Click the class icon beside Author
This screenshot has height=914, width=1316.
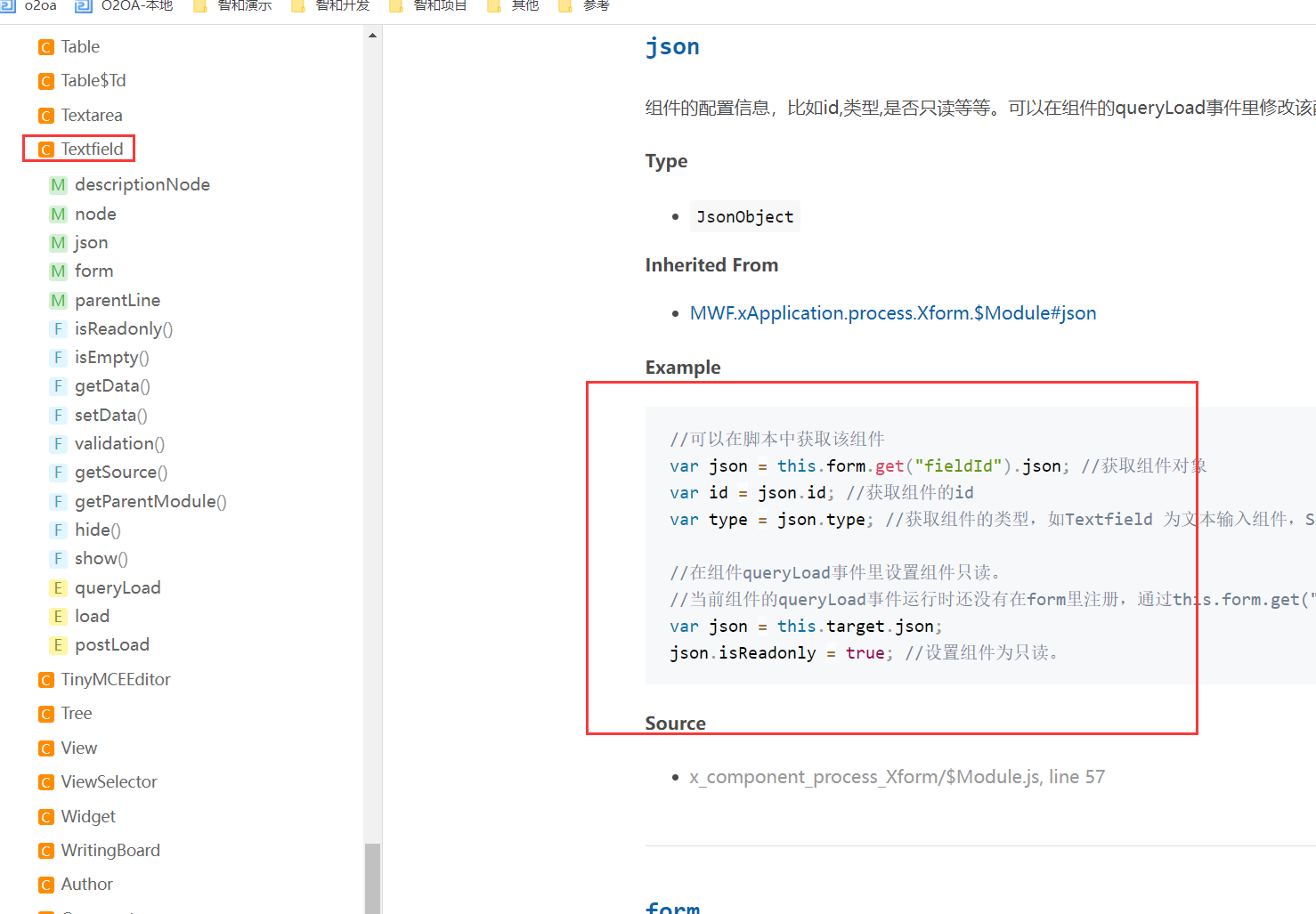[x=46, y=885]
